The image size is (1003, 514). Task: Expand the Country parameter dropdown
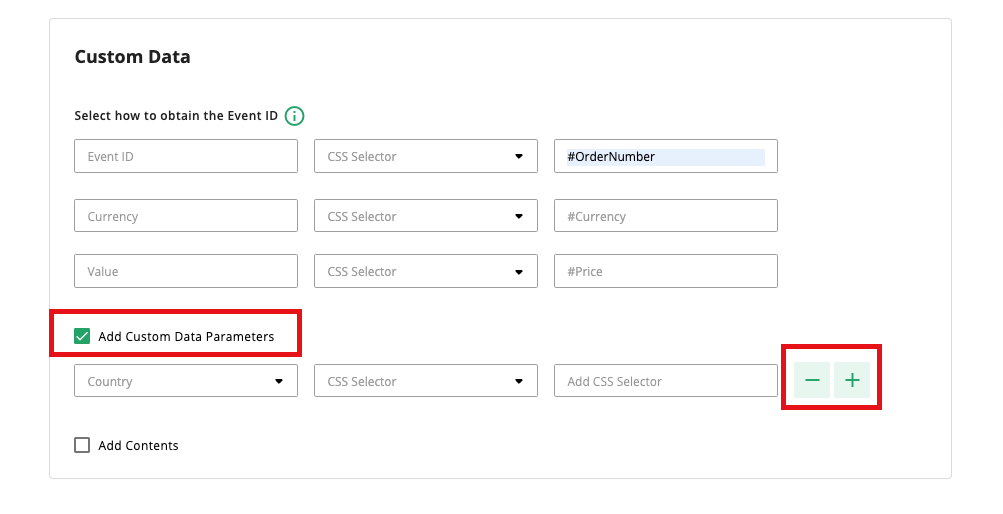pos(186,381)
